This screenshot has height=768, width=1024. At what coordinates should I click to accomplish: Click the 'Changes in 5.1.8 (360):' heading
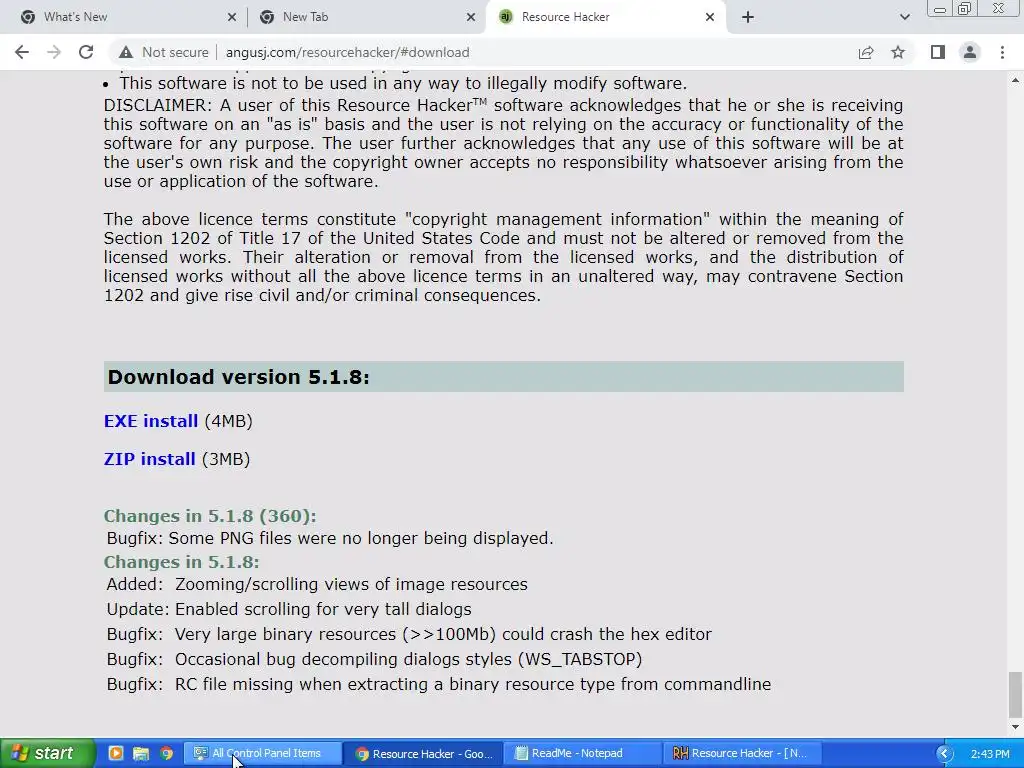[x=210, y=516]
